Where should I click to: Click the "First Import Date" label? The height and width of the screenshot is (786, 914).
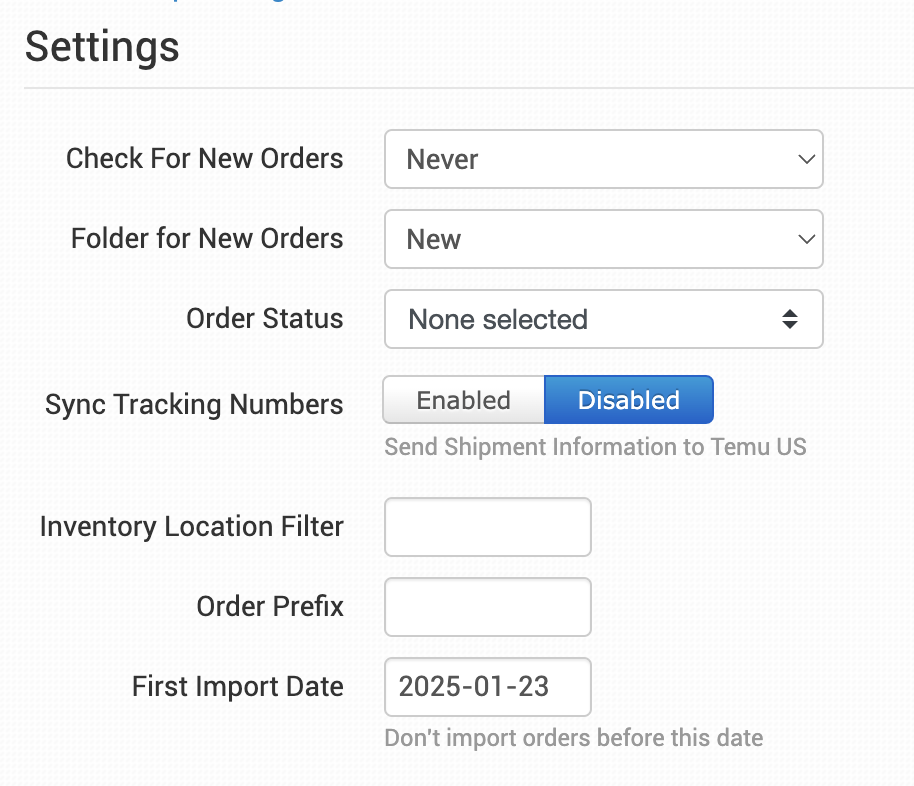pyautogui.click(x=238, y=686)
